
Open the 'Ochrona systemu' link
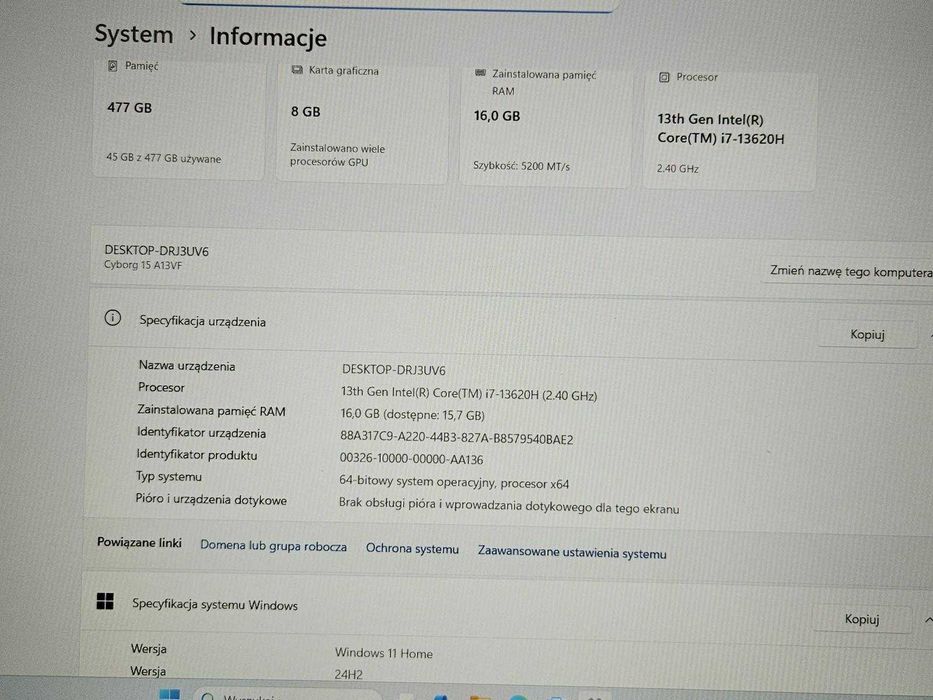pyautogui.click(x=412, y=548)
